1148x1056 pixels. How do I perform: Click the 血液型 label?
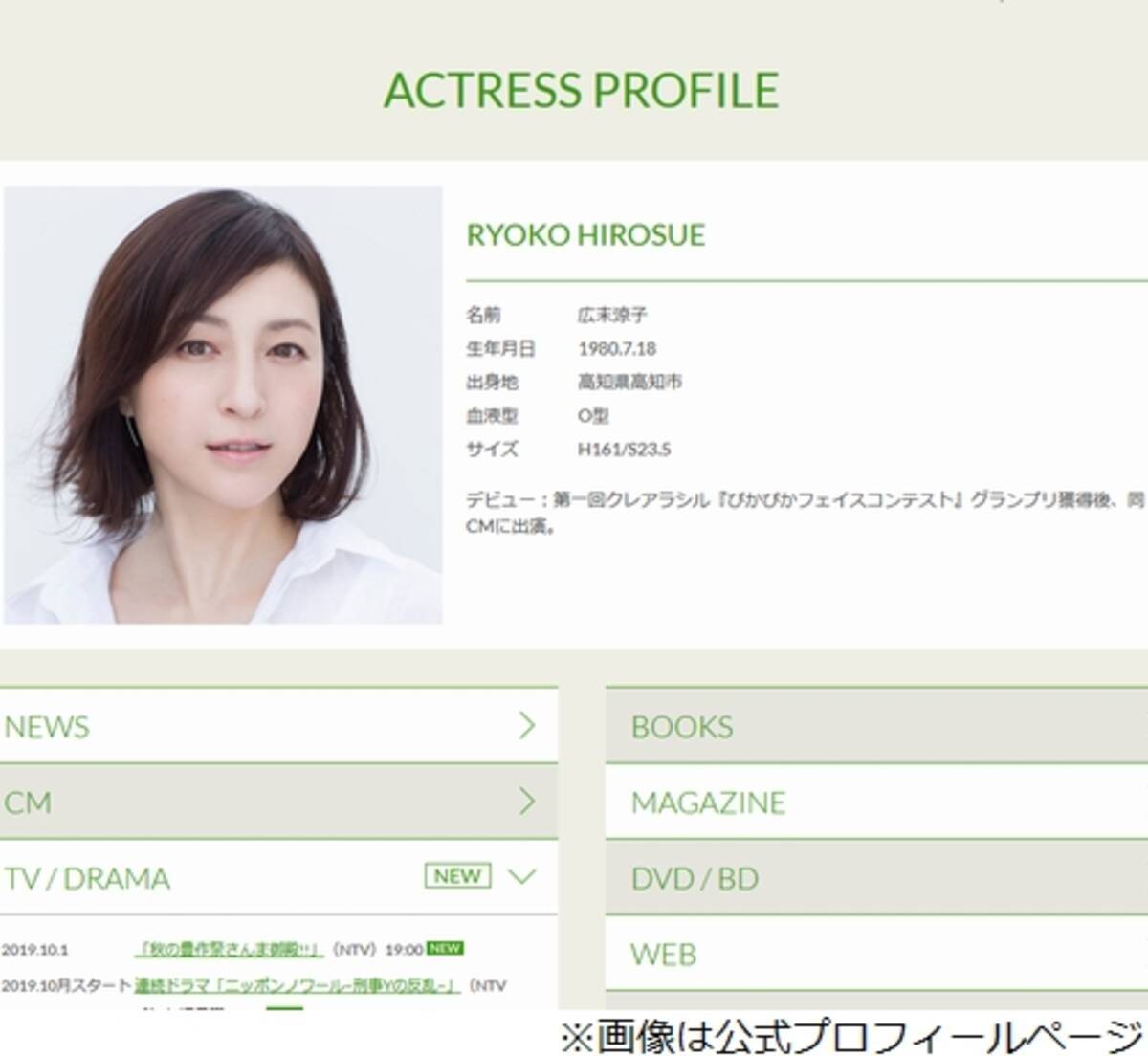[x=492, y=415]
